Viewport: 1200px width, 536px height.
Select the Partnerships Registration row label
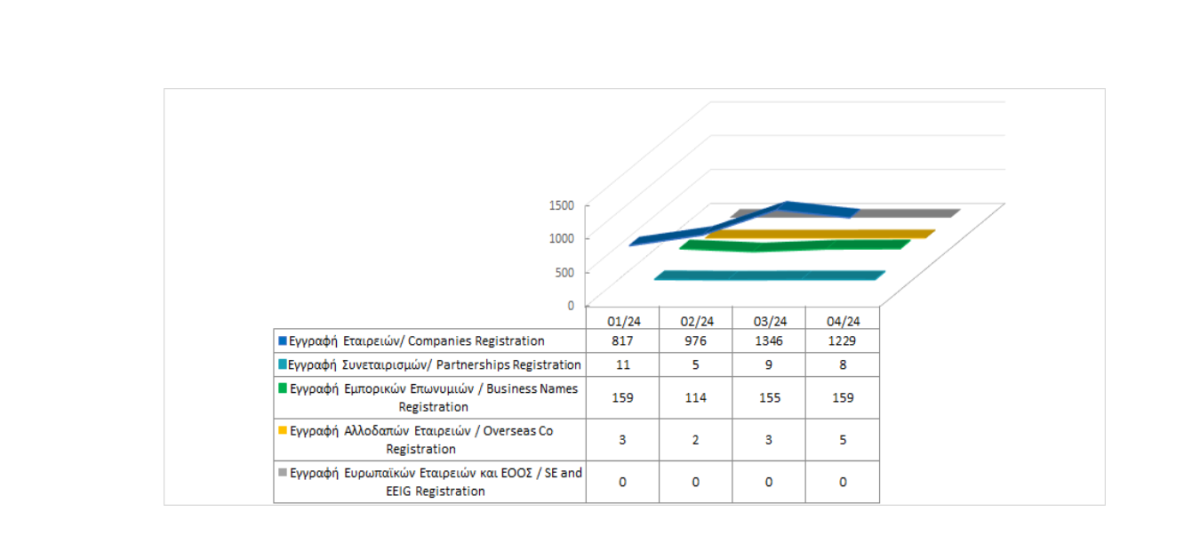435,365
